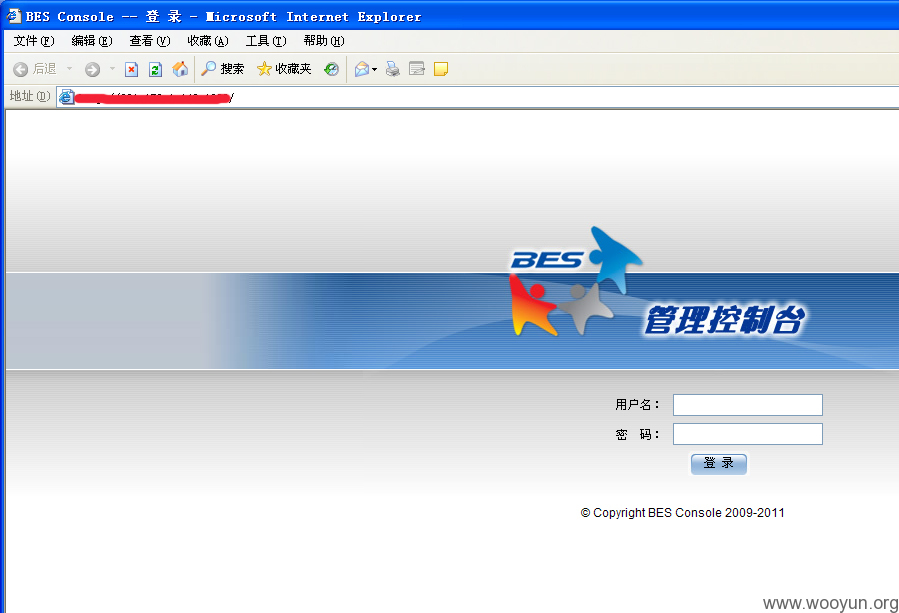Click the IE document icon in title bar

13,16
